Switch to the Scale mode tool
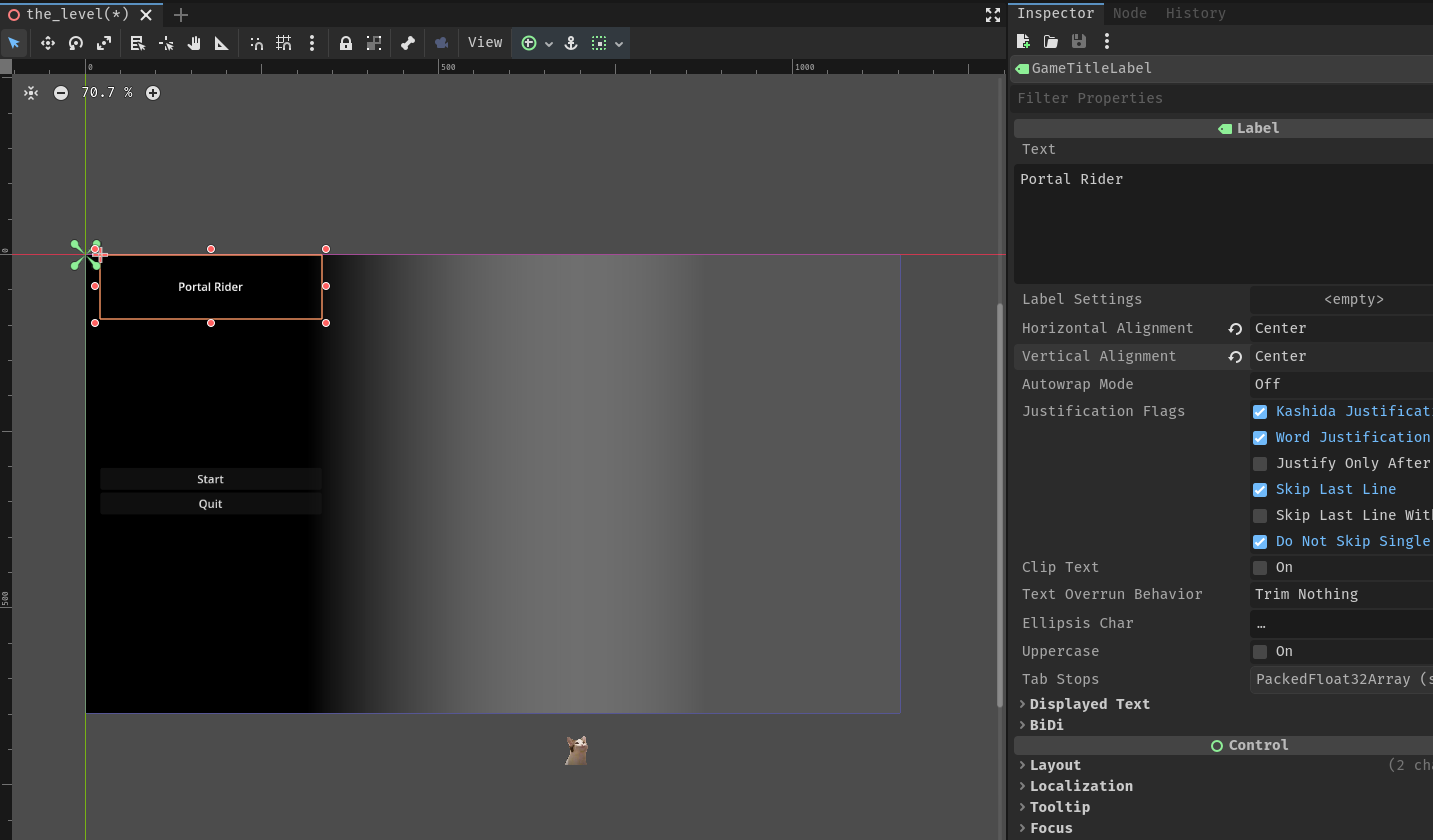Screen dimensions: 1433x840 104,43
